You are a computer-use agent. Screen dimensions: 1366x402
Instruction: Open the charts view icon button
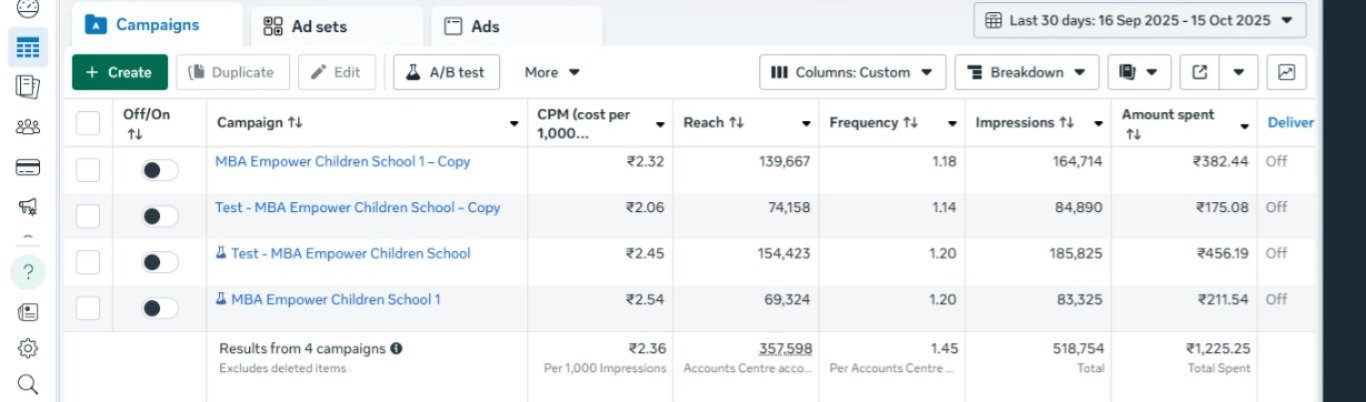1286,72
